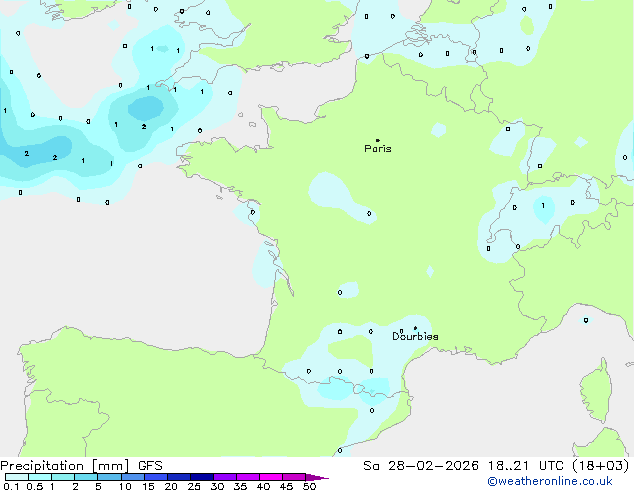
Task: Click the Paris city label
Action: pyautogui.click(x=378, y=149)
